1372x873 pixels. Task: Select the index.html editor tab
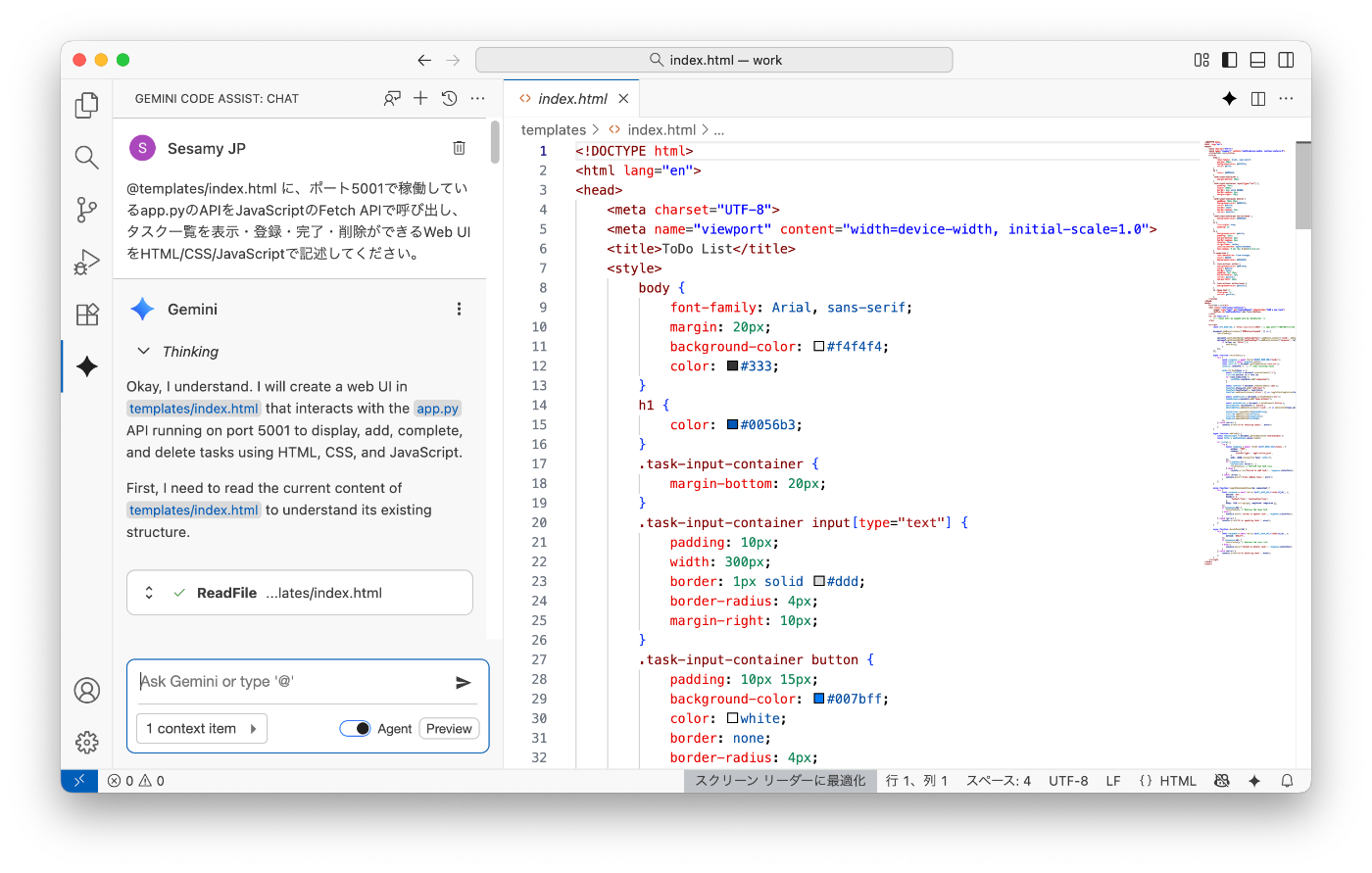[573, 99]
